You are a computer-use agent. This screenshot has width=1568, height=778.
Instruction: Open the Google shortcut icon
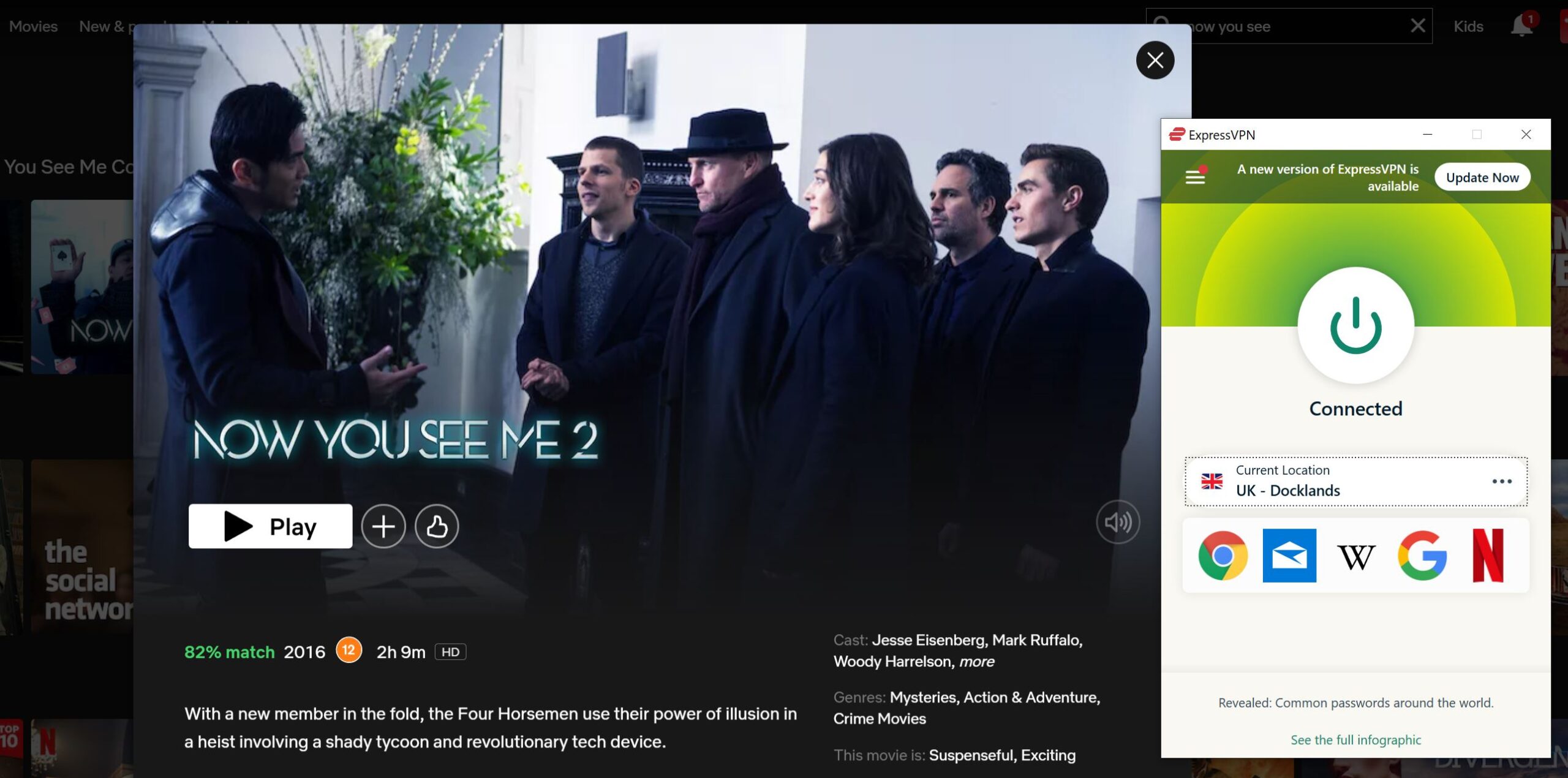tap(1422, 556)
